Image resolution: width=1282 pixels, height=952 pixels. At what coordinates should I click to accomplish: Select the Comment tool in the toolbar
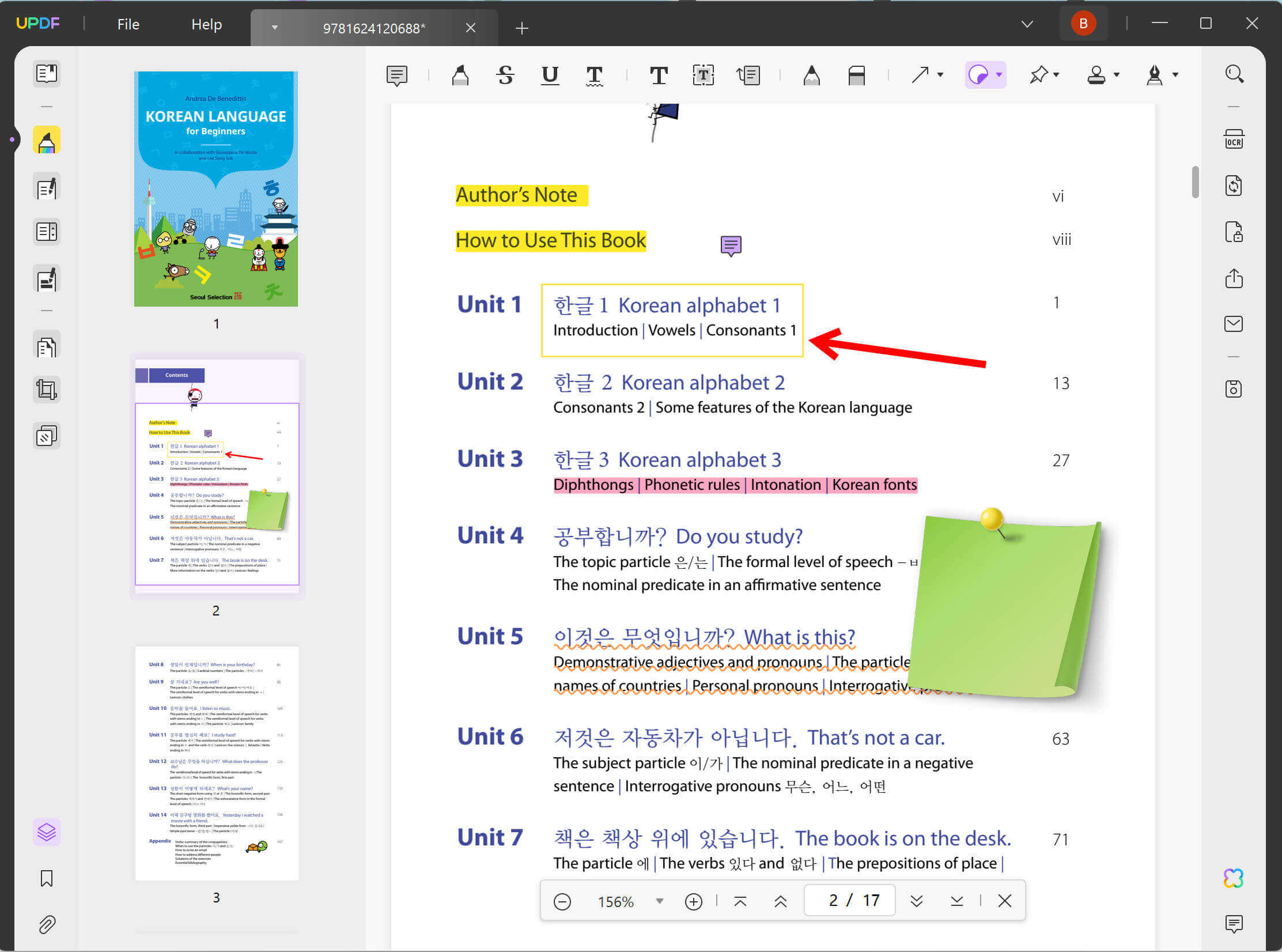tap(396, 75)
